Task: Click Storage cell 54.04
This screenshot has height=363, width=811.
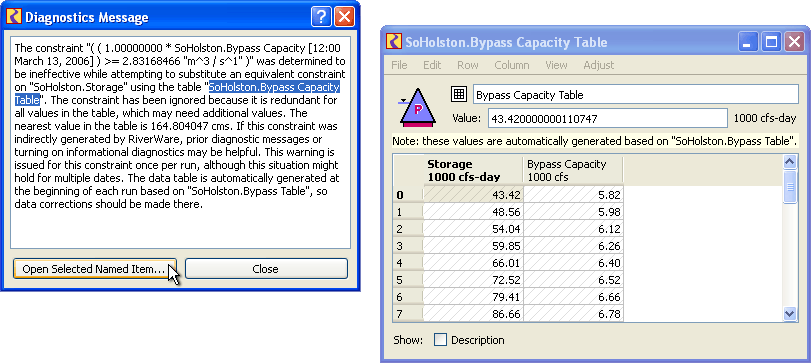Action: 473,229
